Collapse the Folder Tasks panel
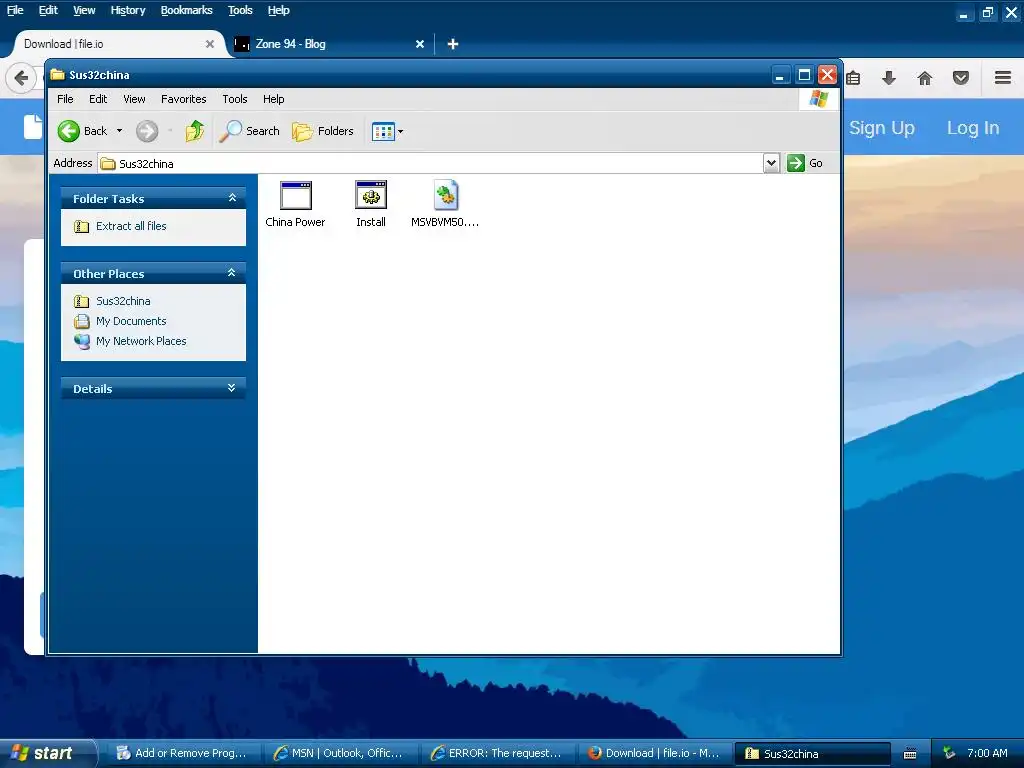Viewport: 1024px width, 768px height. click(232, 198)
